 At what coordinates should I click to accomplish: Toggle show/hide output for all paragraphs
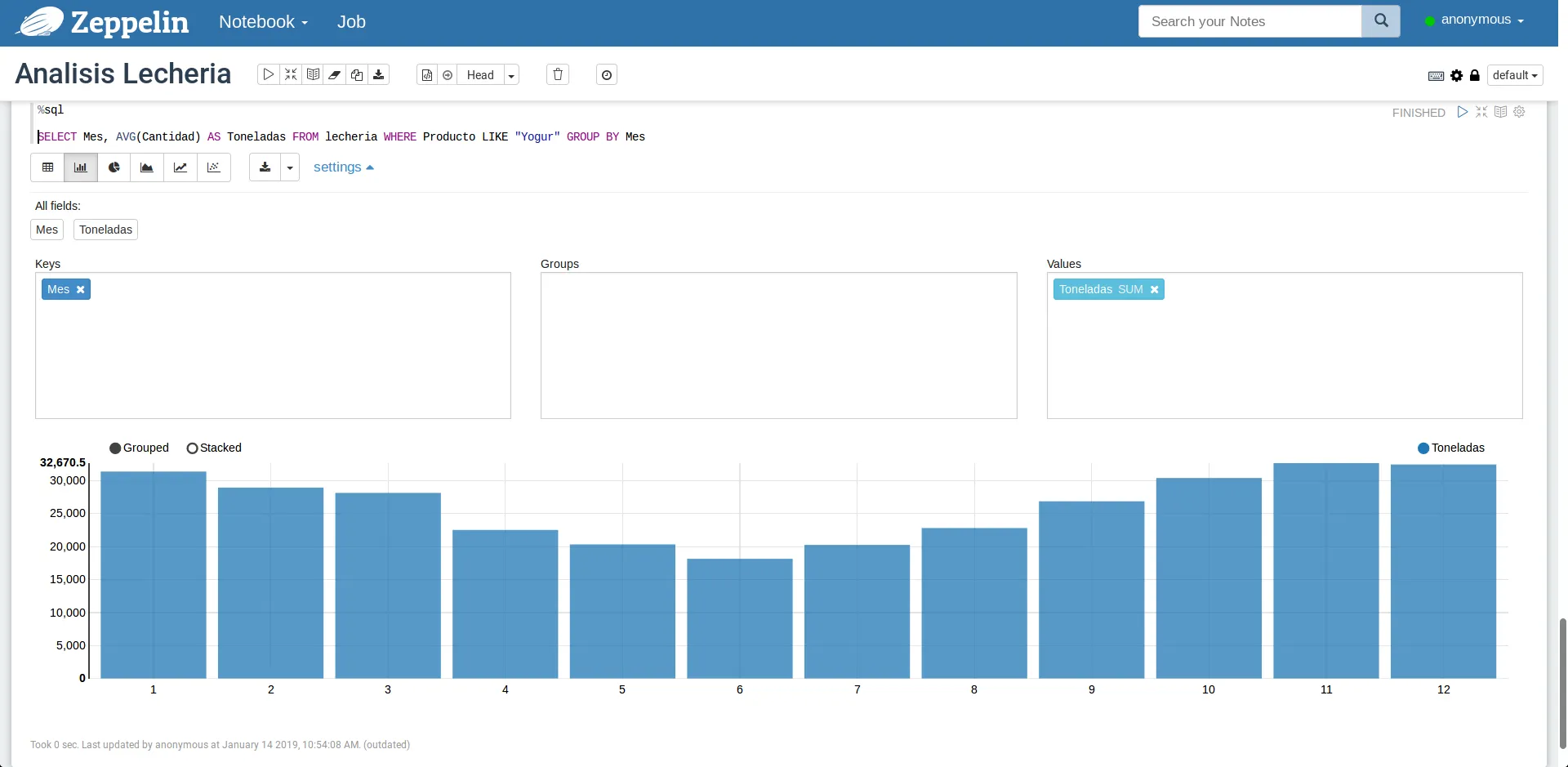tap(313, 74)
